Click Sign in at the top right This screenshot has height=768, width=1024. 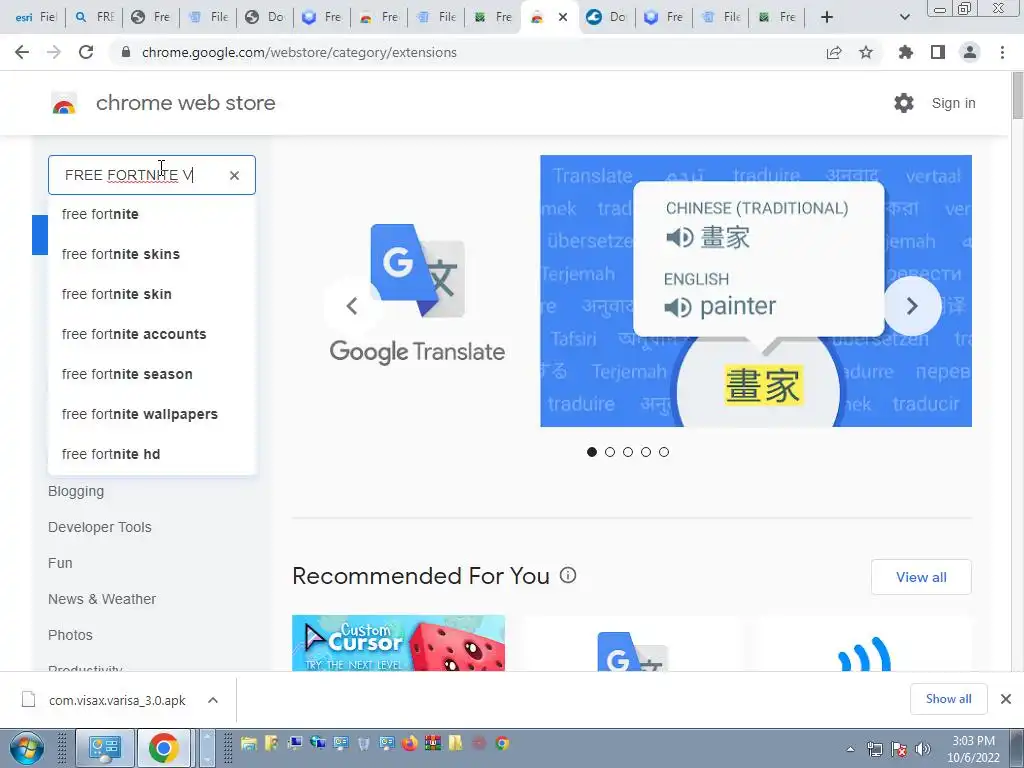click(953, 103)
